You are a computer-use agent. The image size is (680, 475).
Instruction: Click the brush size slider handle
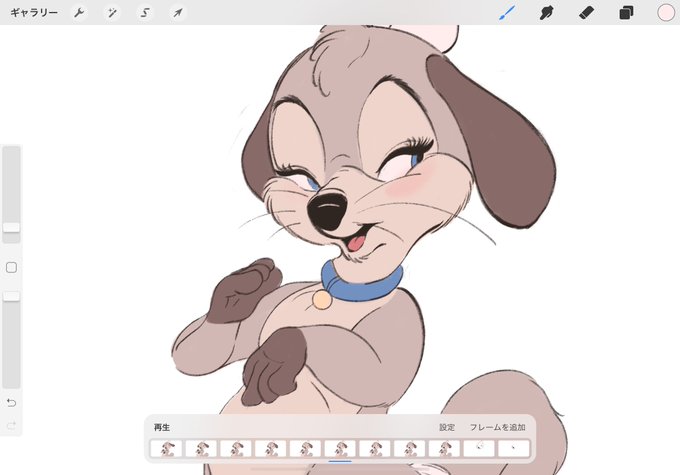(11, 227)
